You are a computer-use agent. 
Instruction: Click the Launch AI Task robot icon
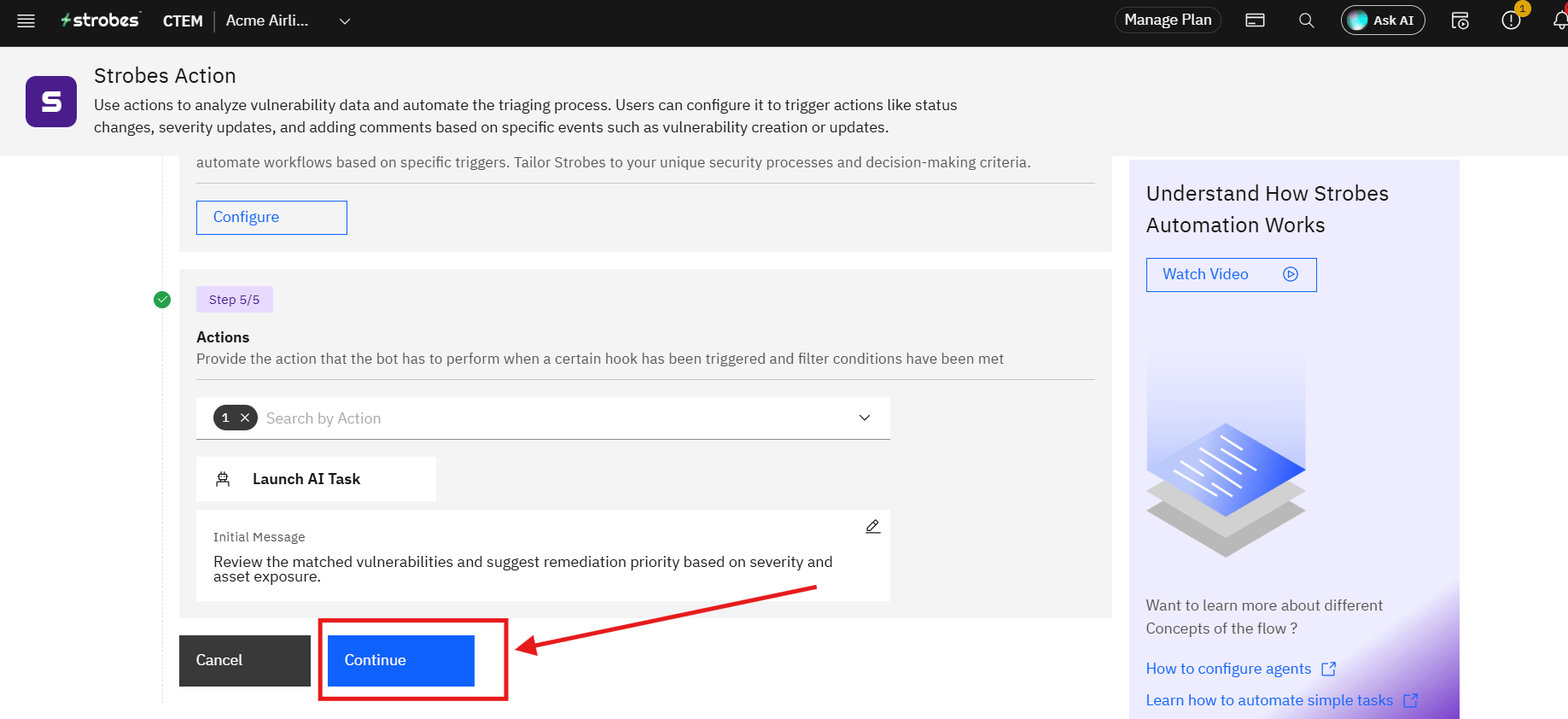tap(223, 479)
